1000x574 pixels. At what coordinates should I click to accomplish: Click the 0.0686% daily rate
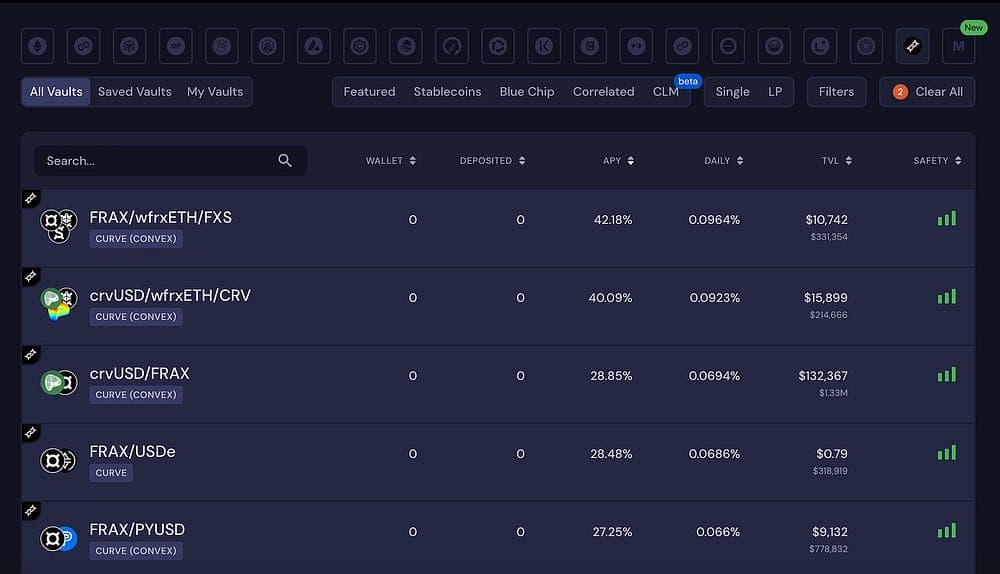coord(714,454)
